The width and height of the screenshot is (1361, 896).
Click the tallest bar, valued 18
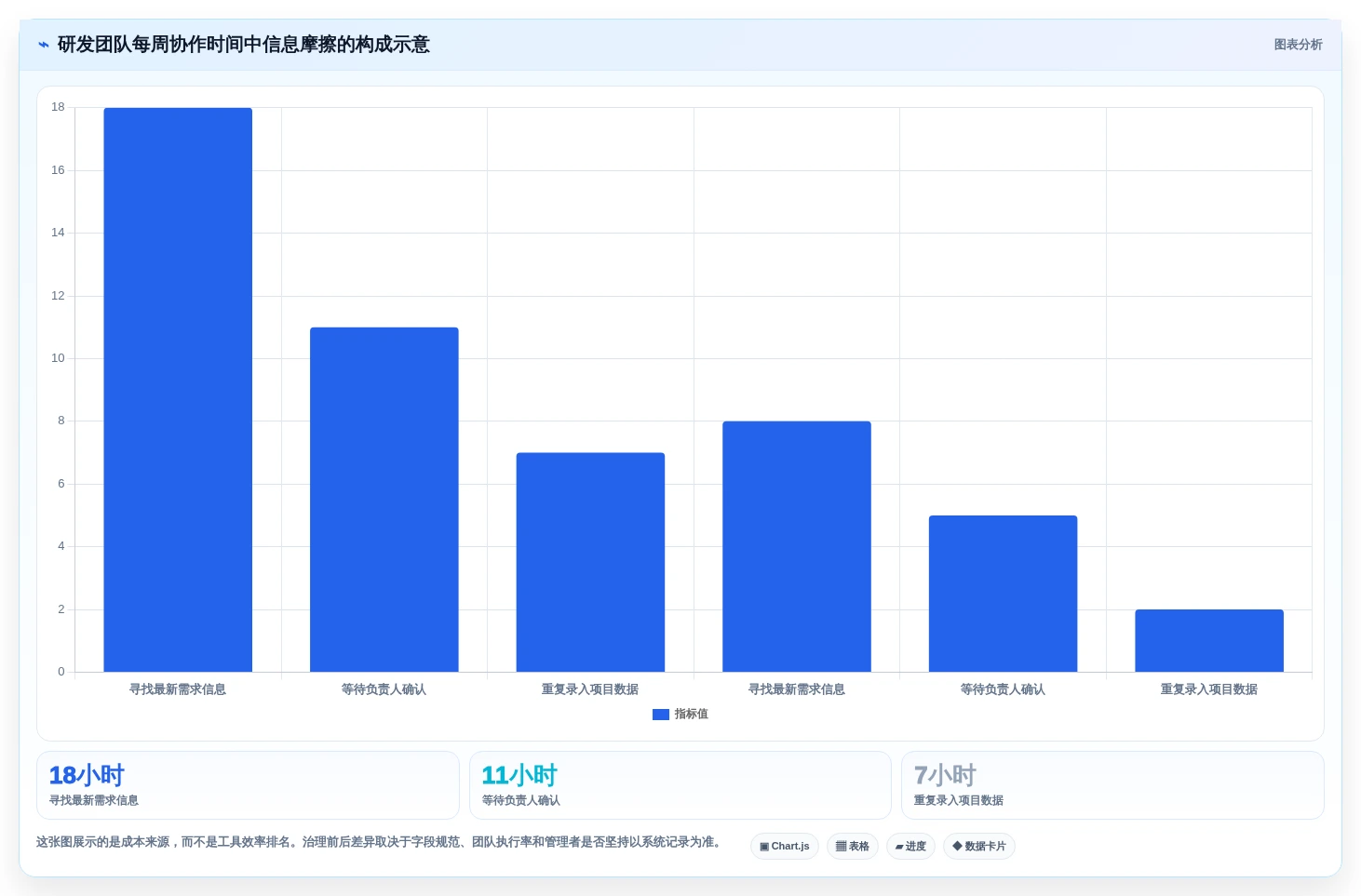pos(178,390)
